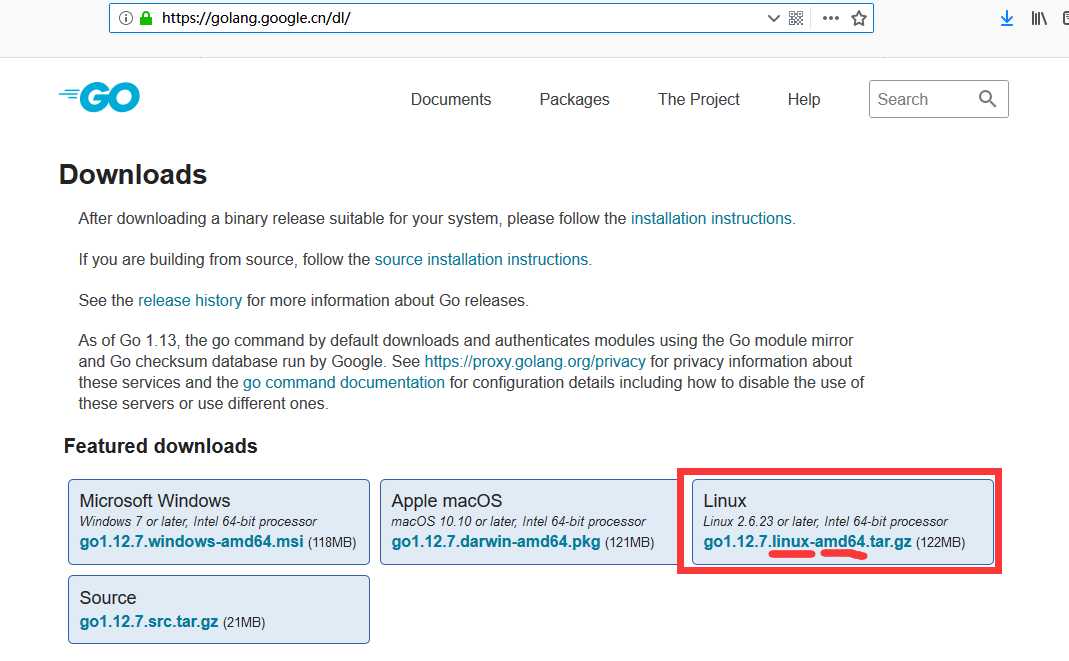This screenshot has width=1069, height=661.
Task: Click the Linux card heading
Action: [x=725, y=501]
